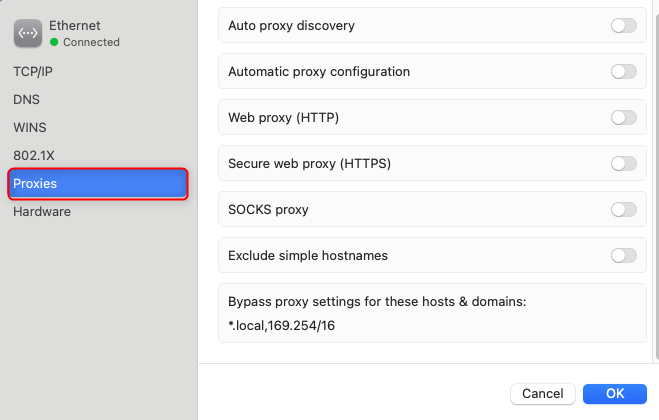
Task: Enable Secure web proxy (HTTPS) switch
Action: (624, 164)
